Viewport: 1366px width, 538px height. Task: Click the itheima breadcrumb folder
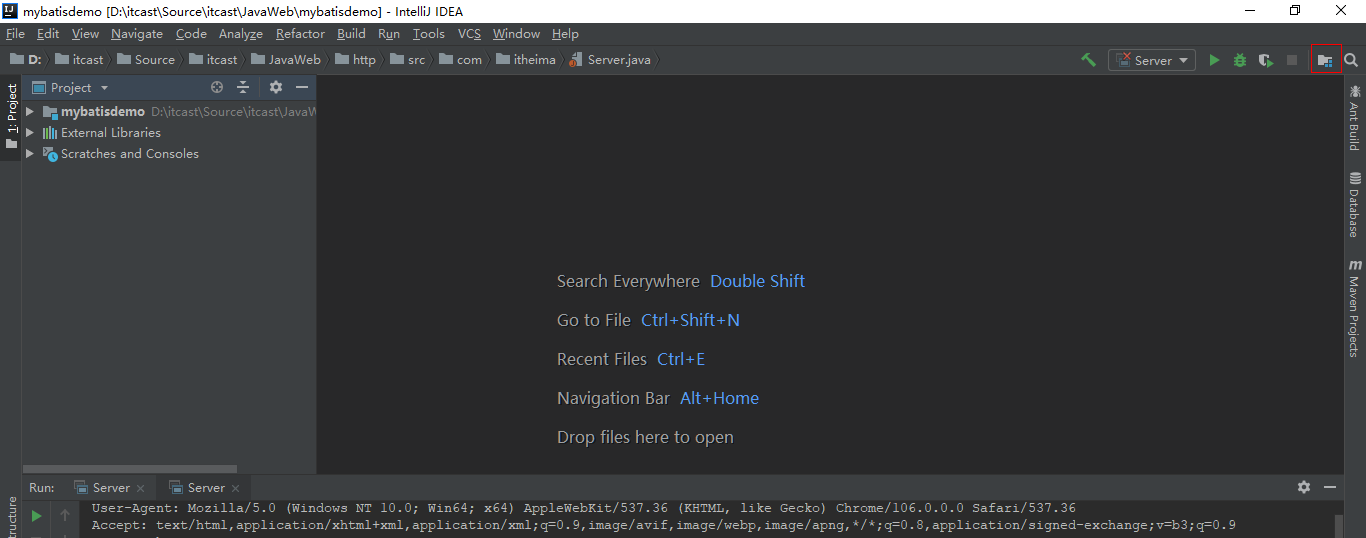(526, 60)
